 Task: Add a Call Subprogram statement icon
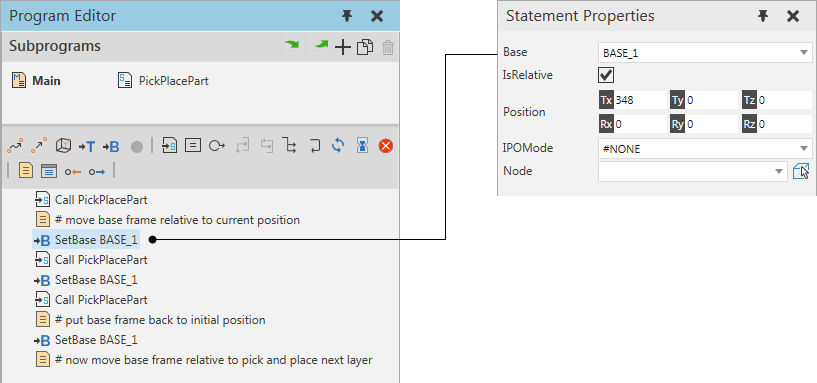coord(169,146)
